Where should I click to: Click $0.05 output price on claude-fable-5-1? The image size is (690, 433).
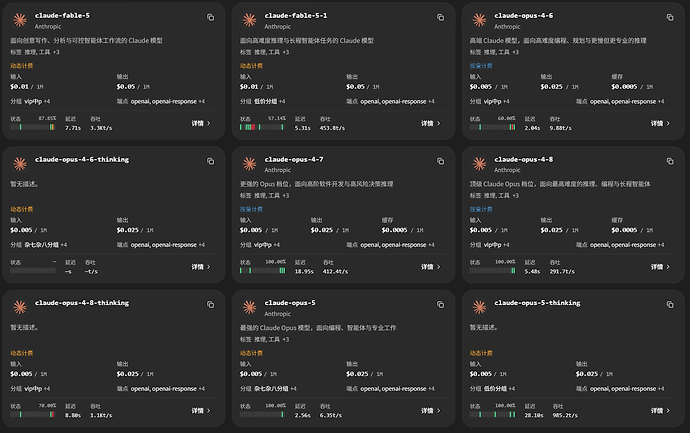tap(355, 87)
